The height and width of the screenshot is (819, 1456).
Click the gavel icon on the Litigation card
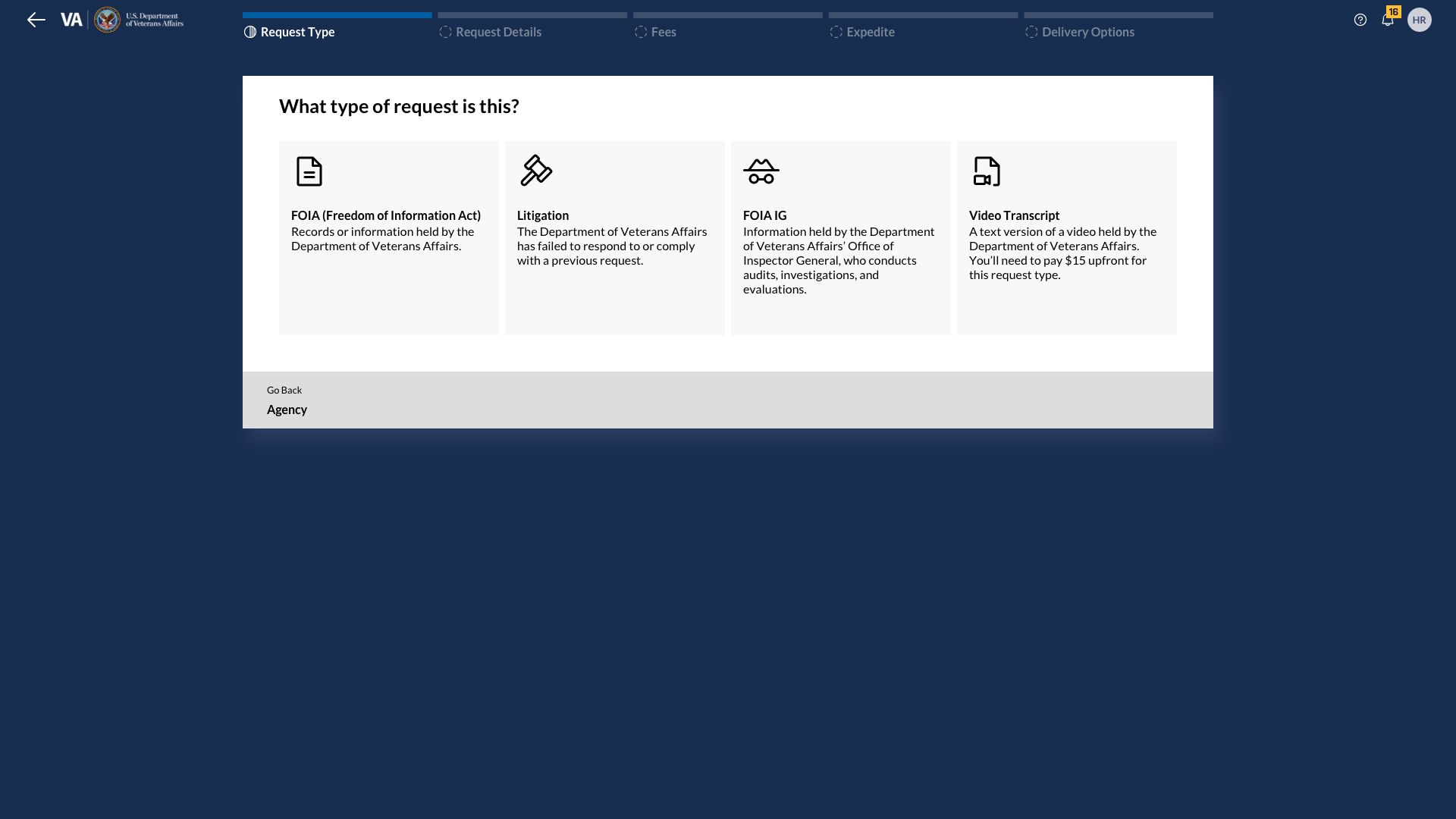tap(536, 171)
